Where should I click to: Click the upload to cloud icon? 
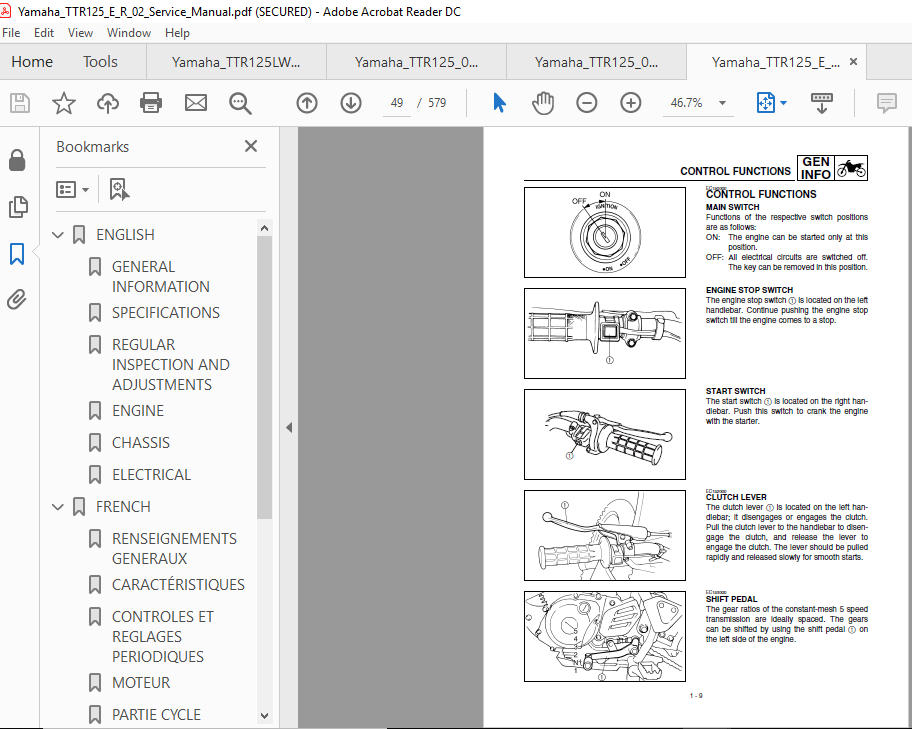tap(108, 103)
